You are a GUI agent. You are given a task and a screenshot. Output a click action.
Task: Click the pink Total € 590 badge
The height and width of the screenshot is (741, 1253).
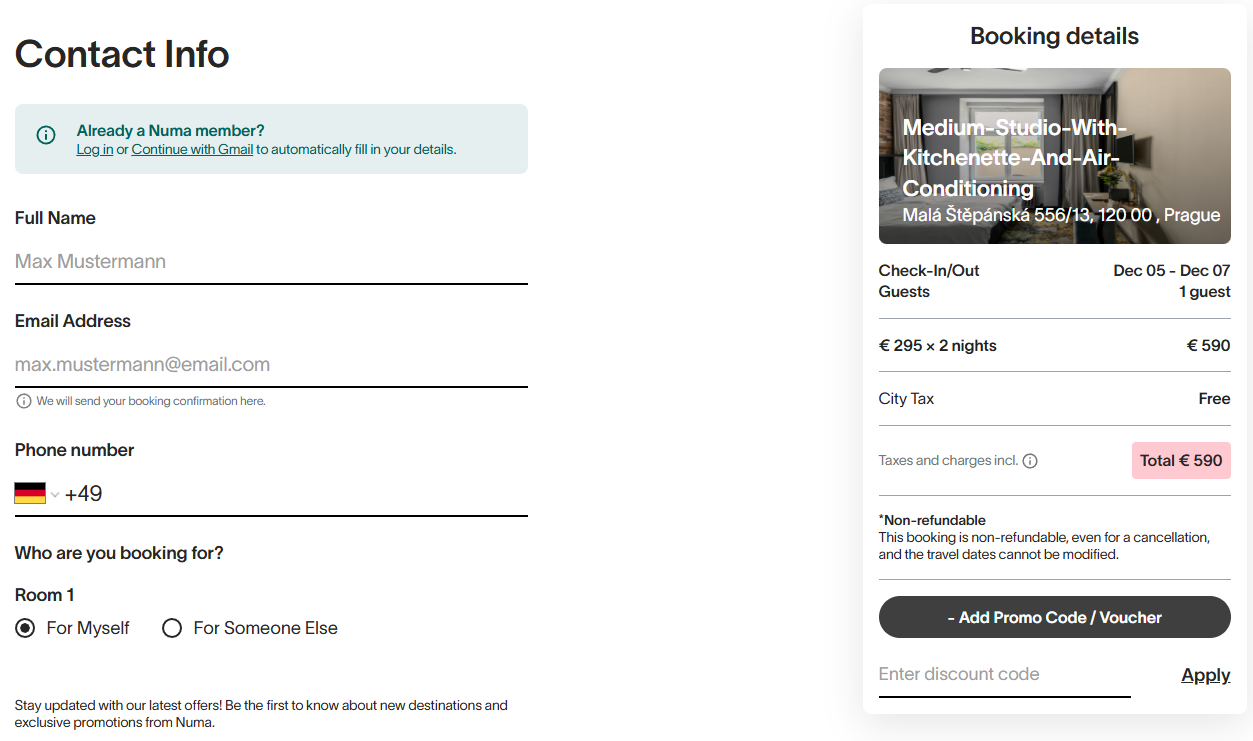1181,461
